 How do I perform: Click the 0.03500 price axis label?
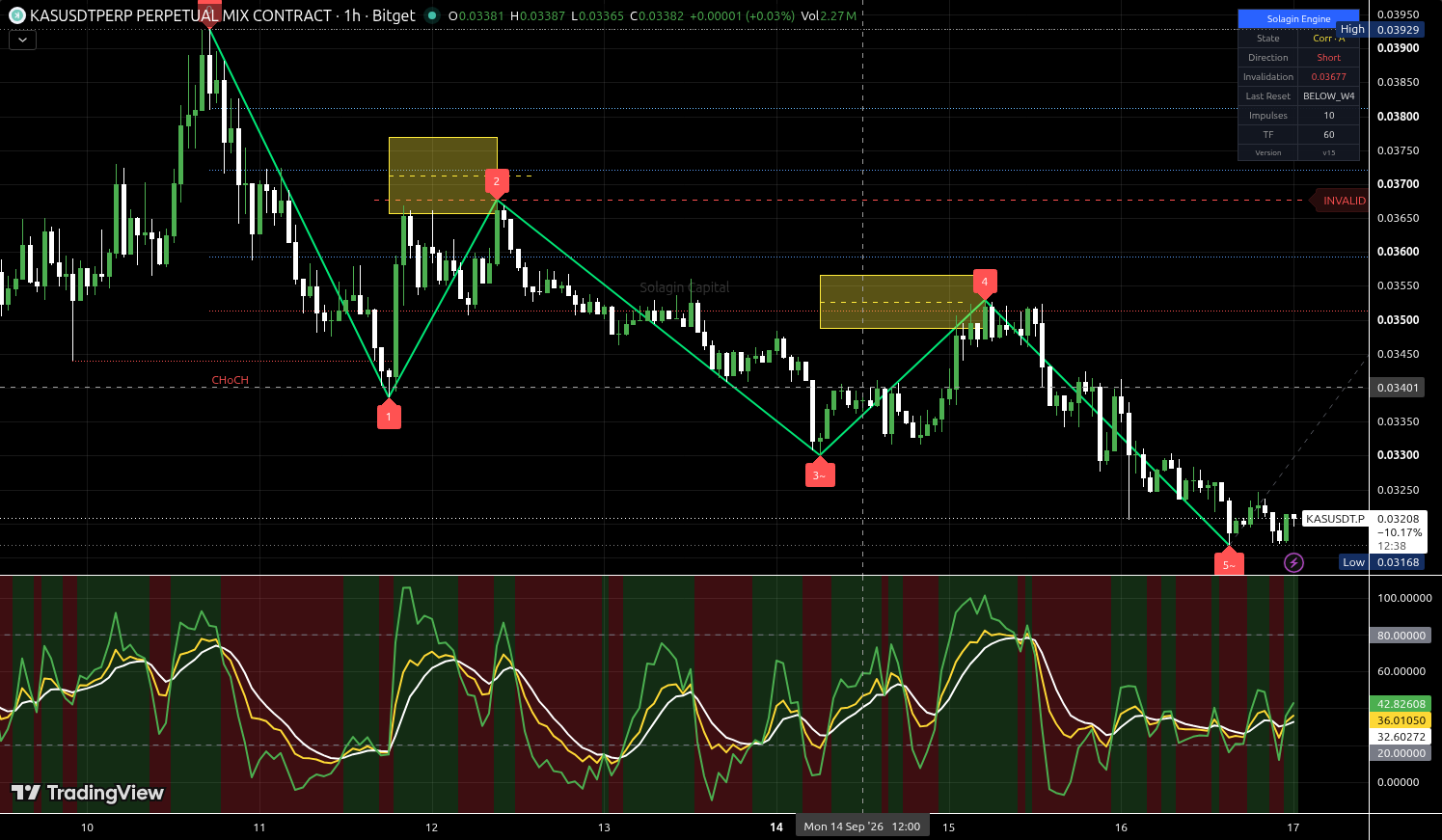(x=1398, y=319)
